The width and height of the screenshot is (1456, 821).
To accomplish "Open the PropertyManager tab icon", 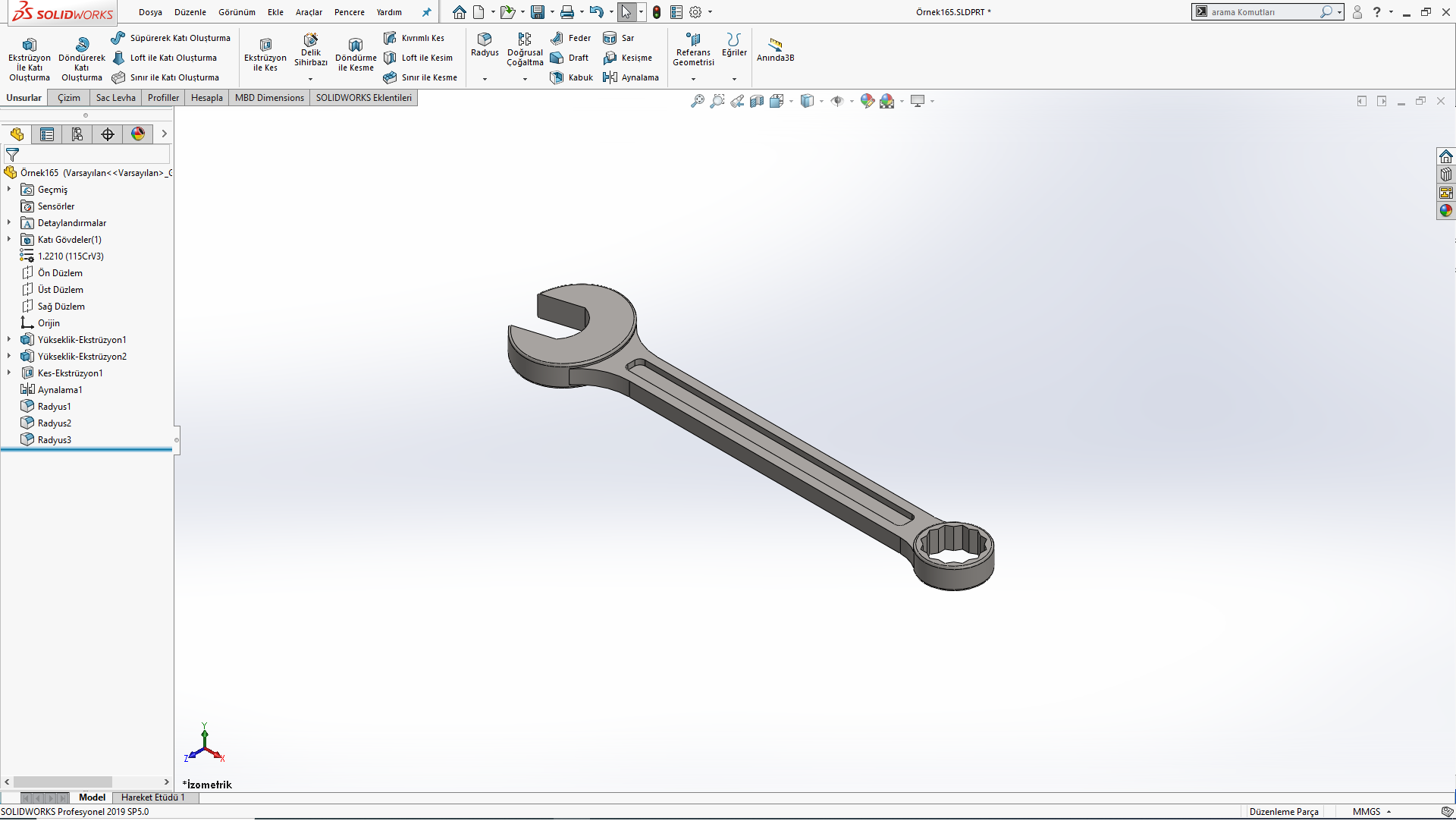I will click(47, 134).
